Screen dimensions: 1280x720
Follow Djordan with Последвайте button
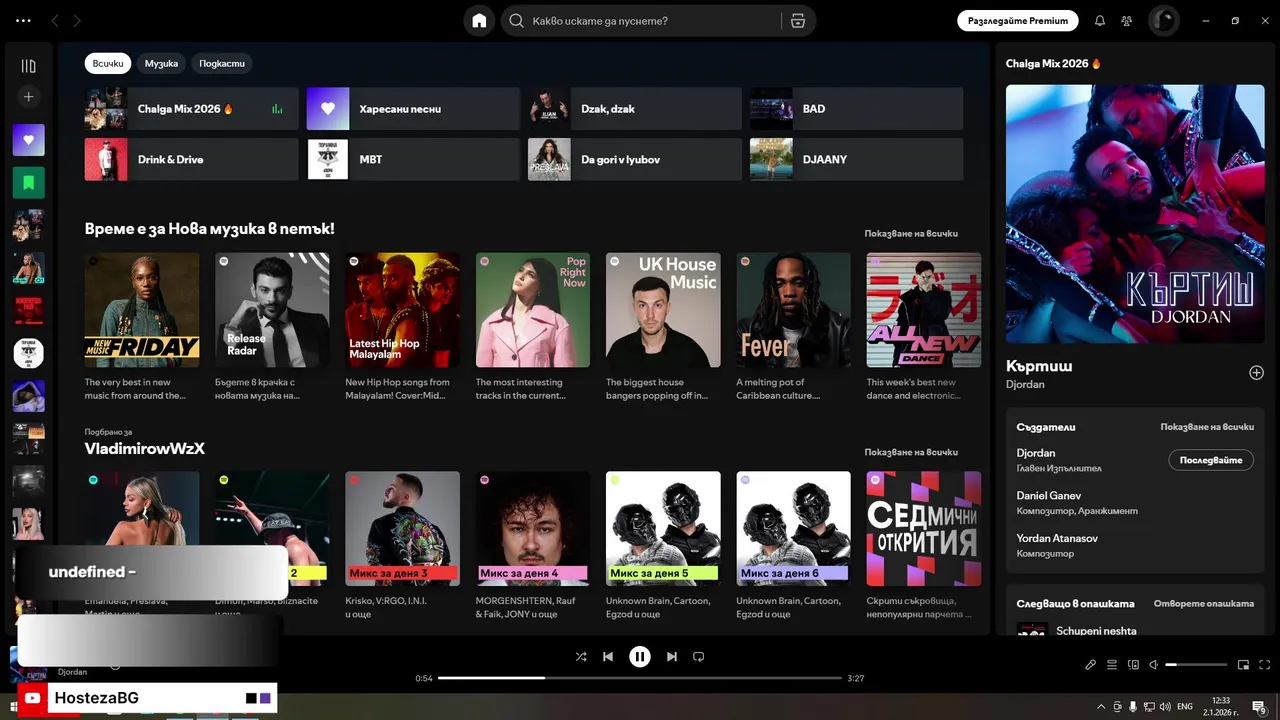(x=1210, y=460)
